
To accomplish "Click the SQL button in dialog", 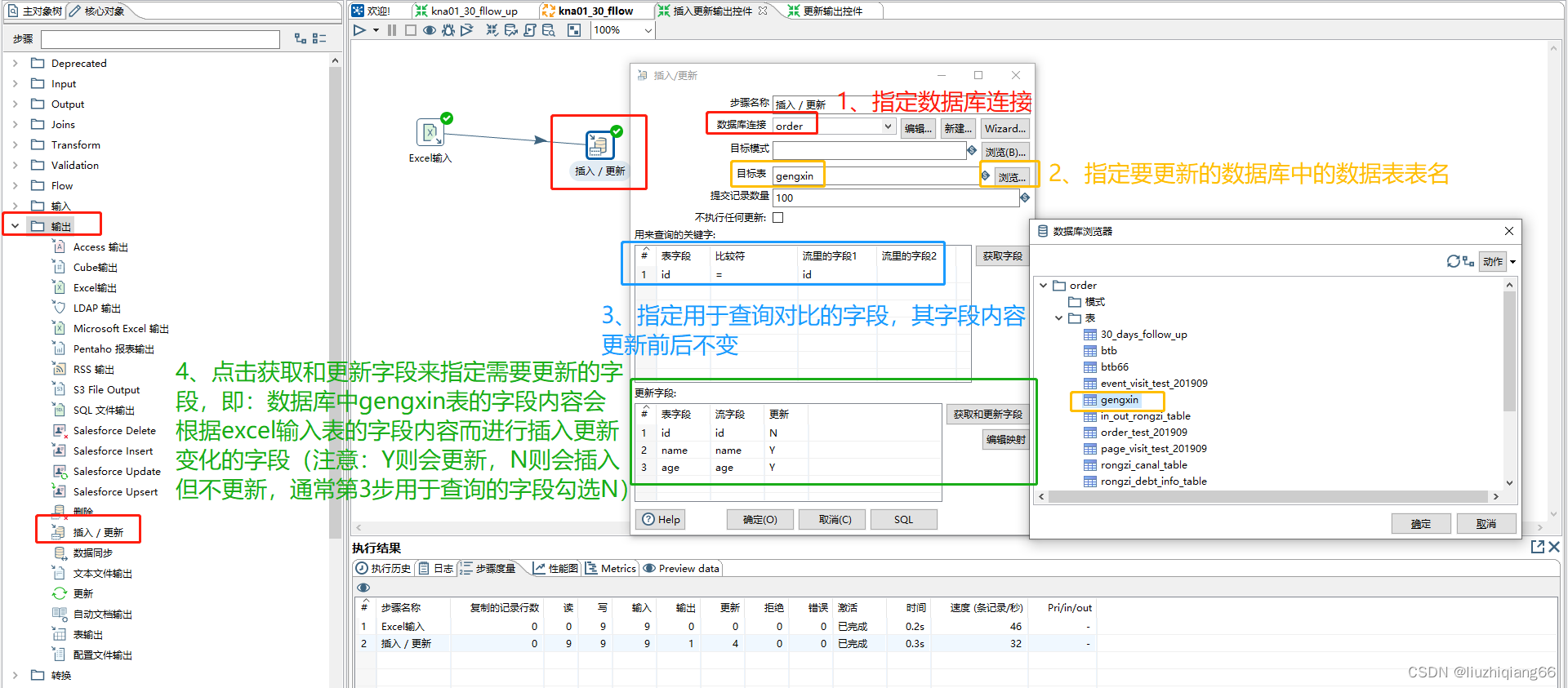I will click(903, 519).
